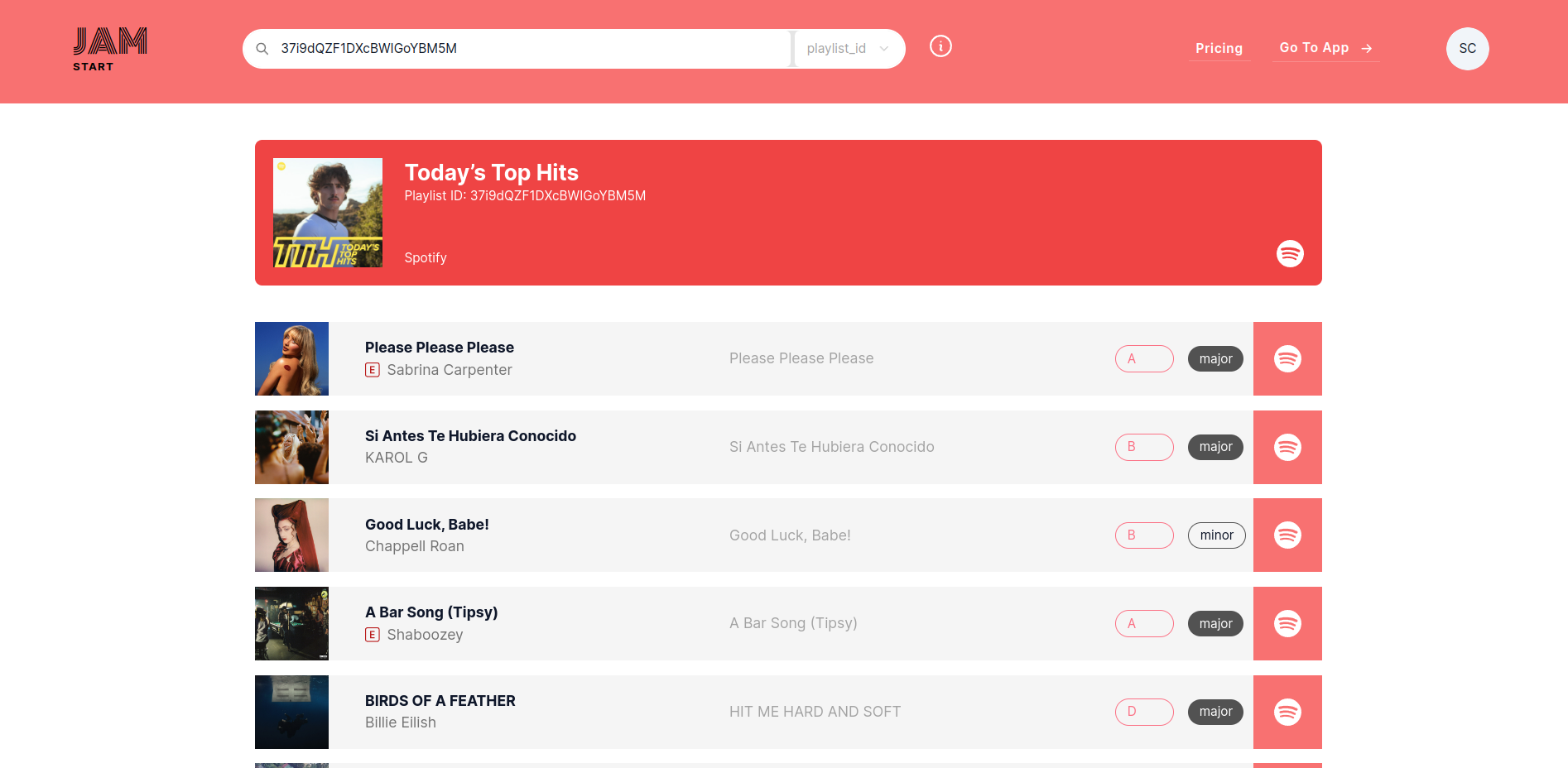Click the Go To App link
Image resolution: width=1568 pixels, height=768 pixels.
tap(1325, 48)
